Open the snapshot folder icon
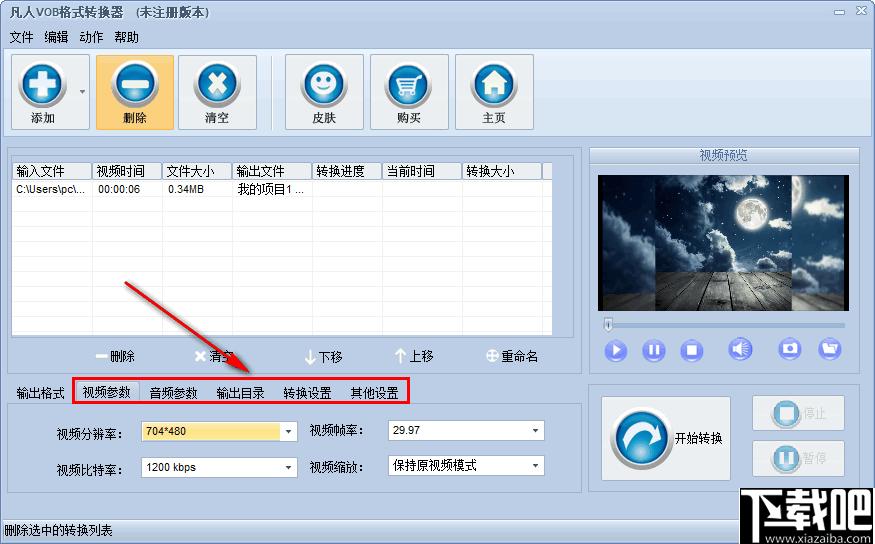 pyautogui.click(x=830, y=349)
